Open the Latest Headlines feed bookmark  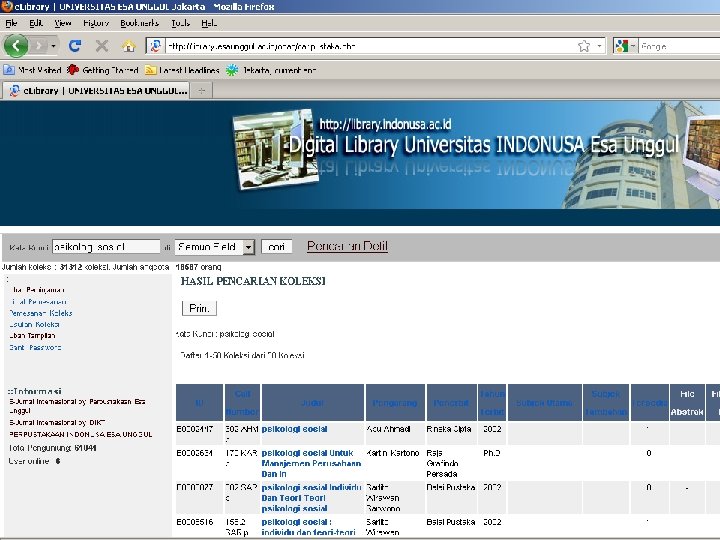click(x=182, y=70)
